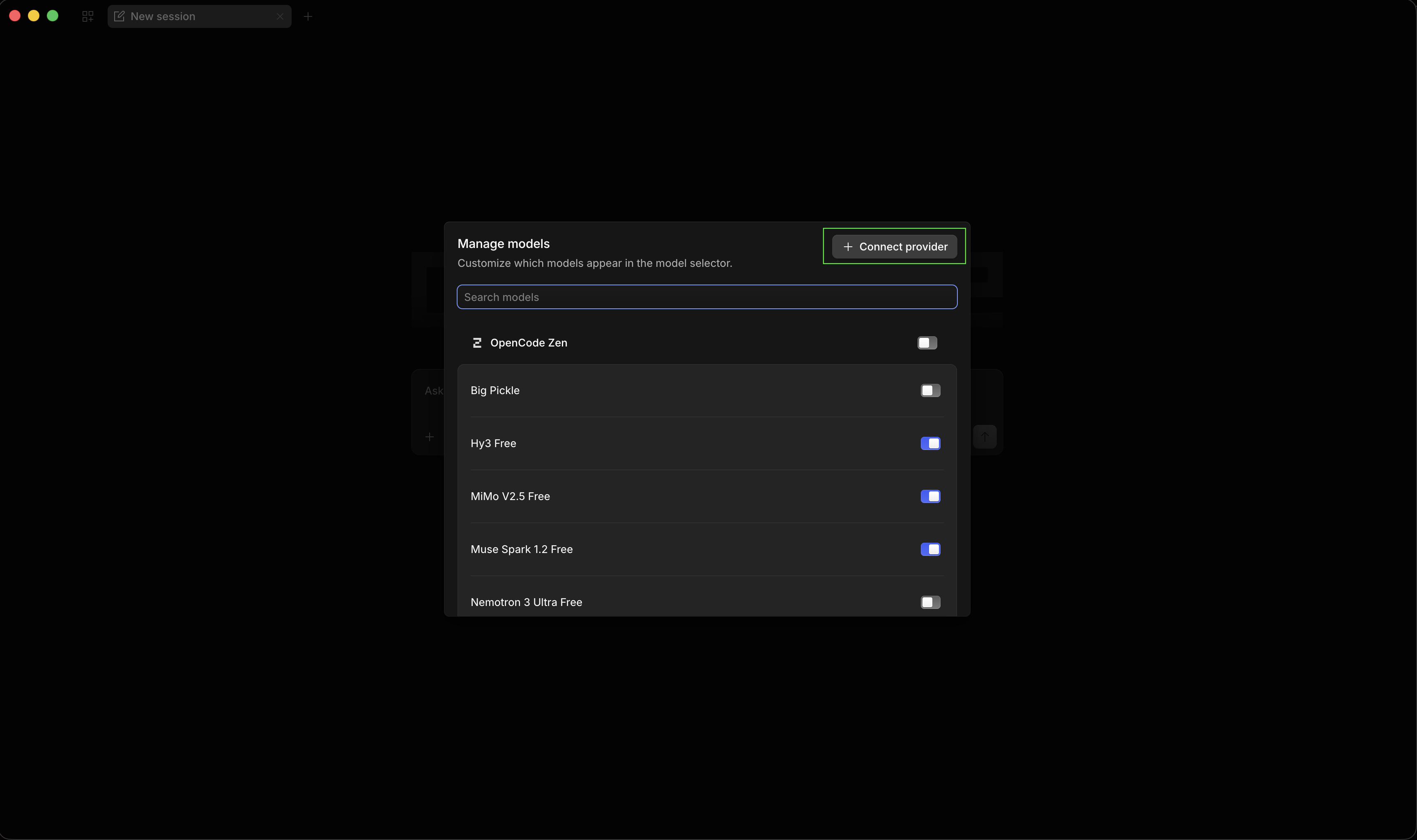Click the Nemotron 3 Ultra Free label
Screen dimensions: 1417x840
(526, 602)
